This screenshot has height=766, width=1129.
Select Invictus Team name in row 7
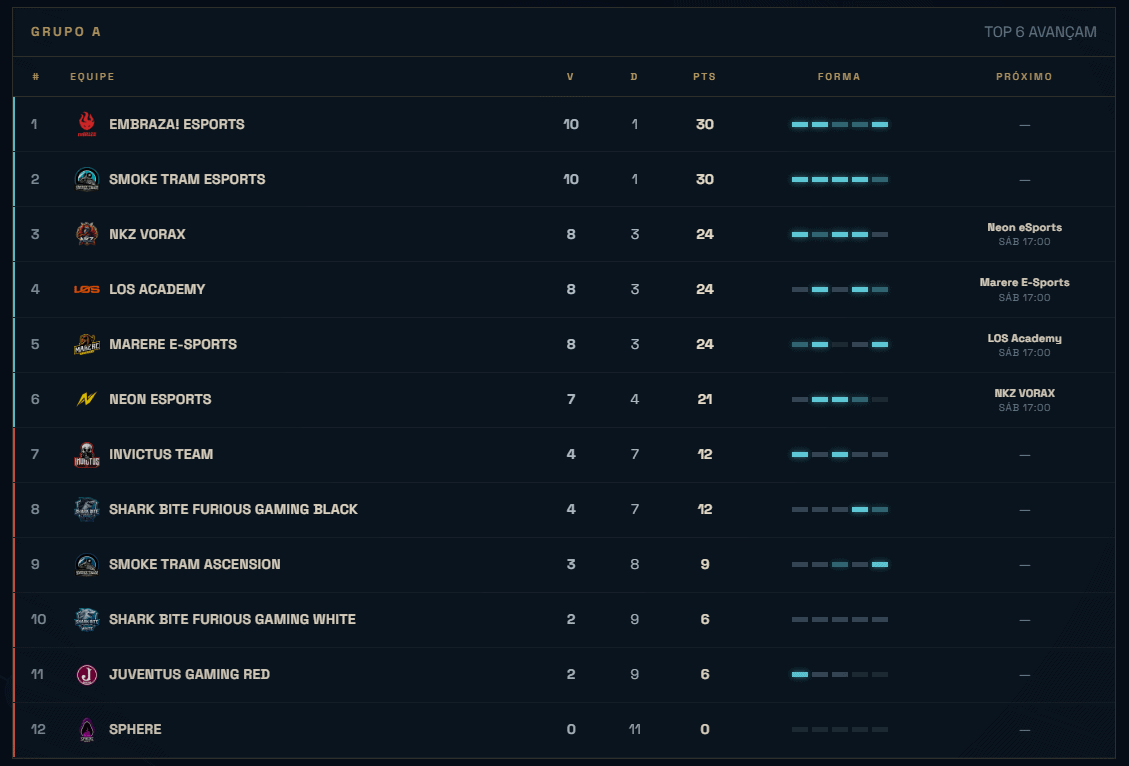(161, 454)
